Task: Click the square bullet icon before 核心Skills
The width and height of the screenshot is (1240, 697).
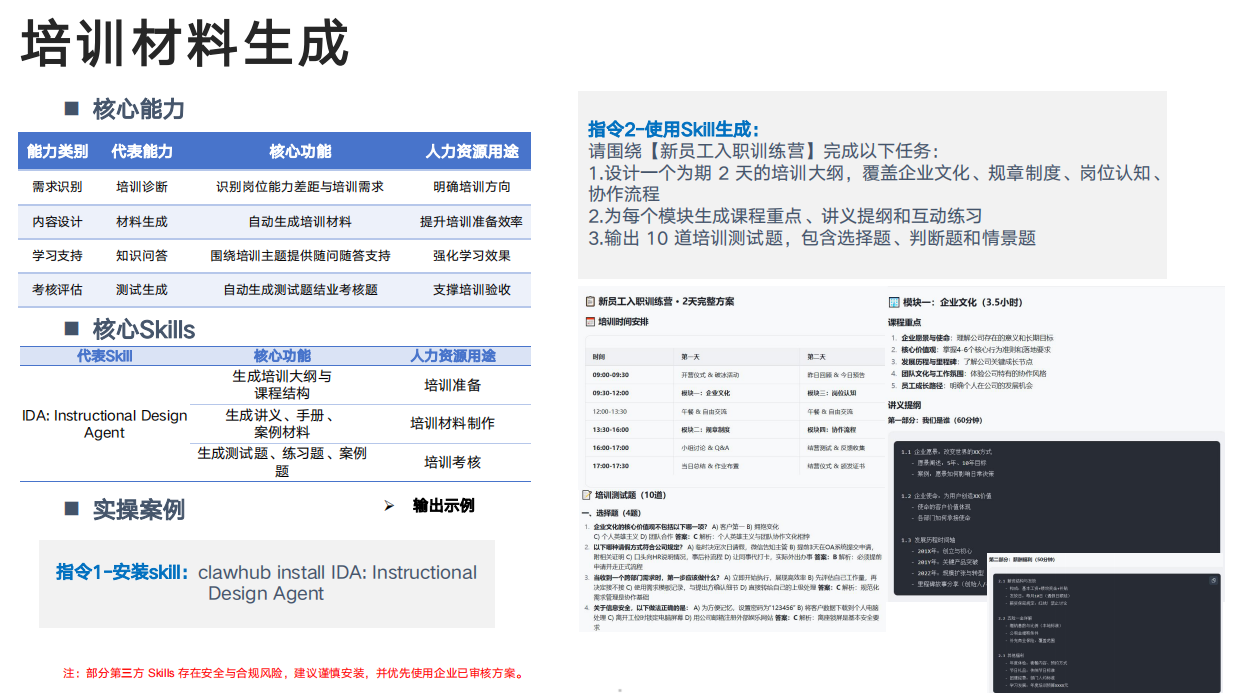Action: 70,329
